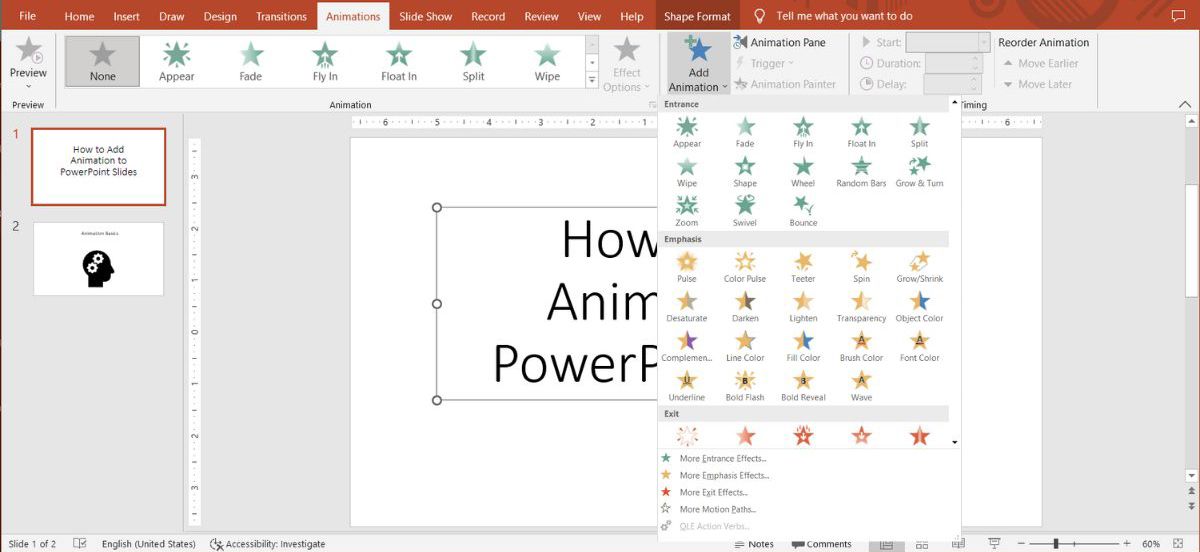This screenshot has height=552, width=1200.
Task: Choose the Lighten emphasis effect
Action: tap(803, 307)
